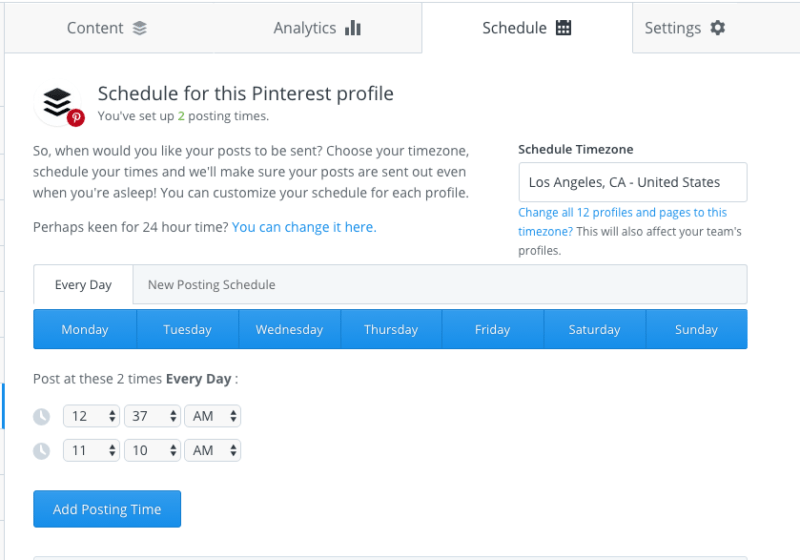800x560 pixels.
Task: Toggle Monday posting day
Action: pyautogui.click(x=85, y=329)
